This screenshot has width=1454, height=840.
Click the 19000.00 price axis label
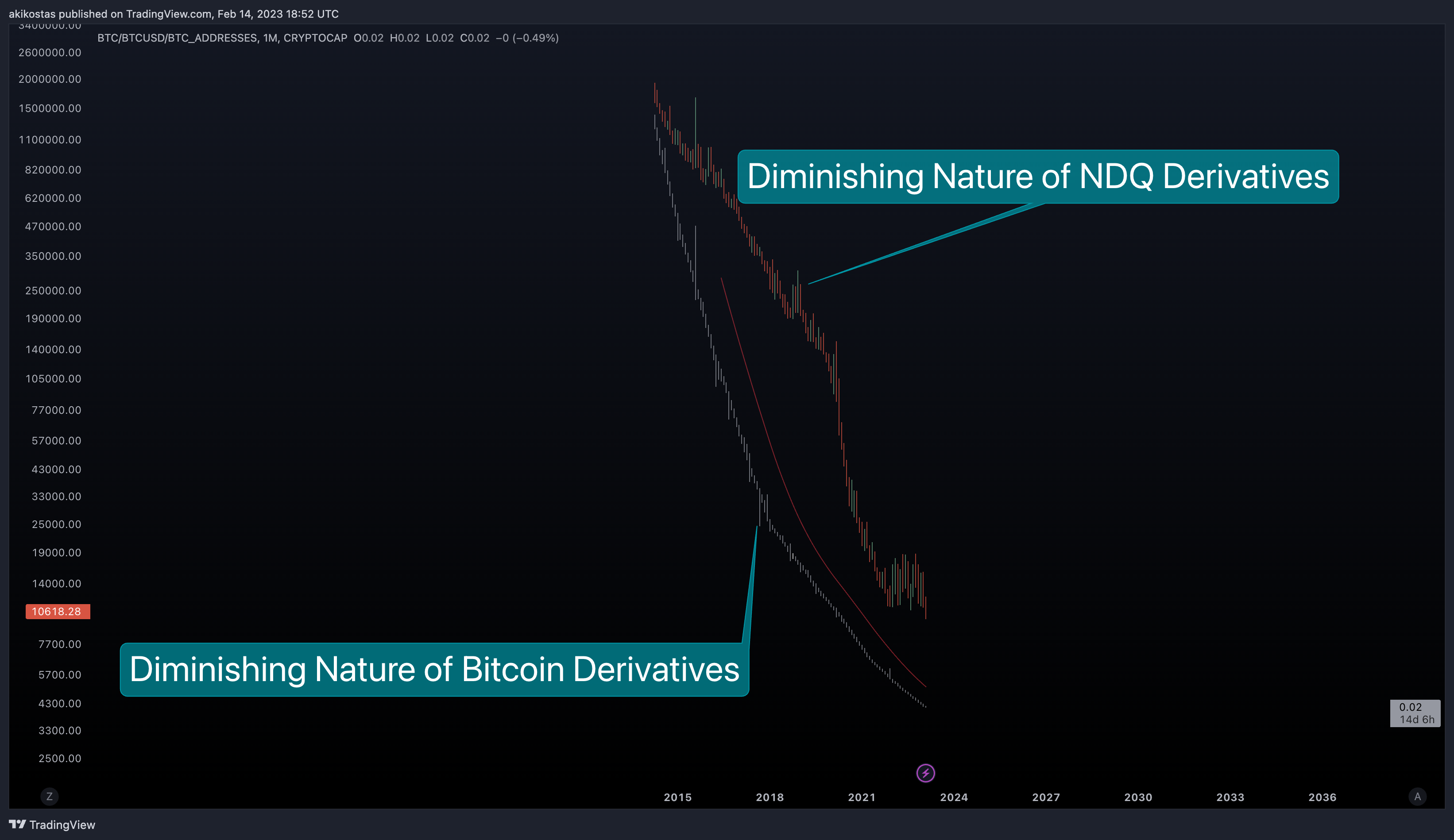(x=56, y=553)
